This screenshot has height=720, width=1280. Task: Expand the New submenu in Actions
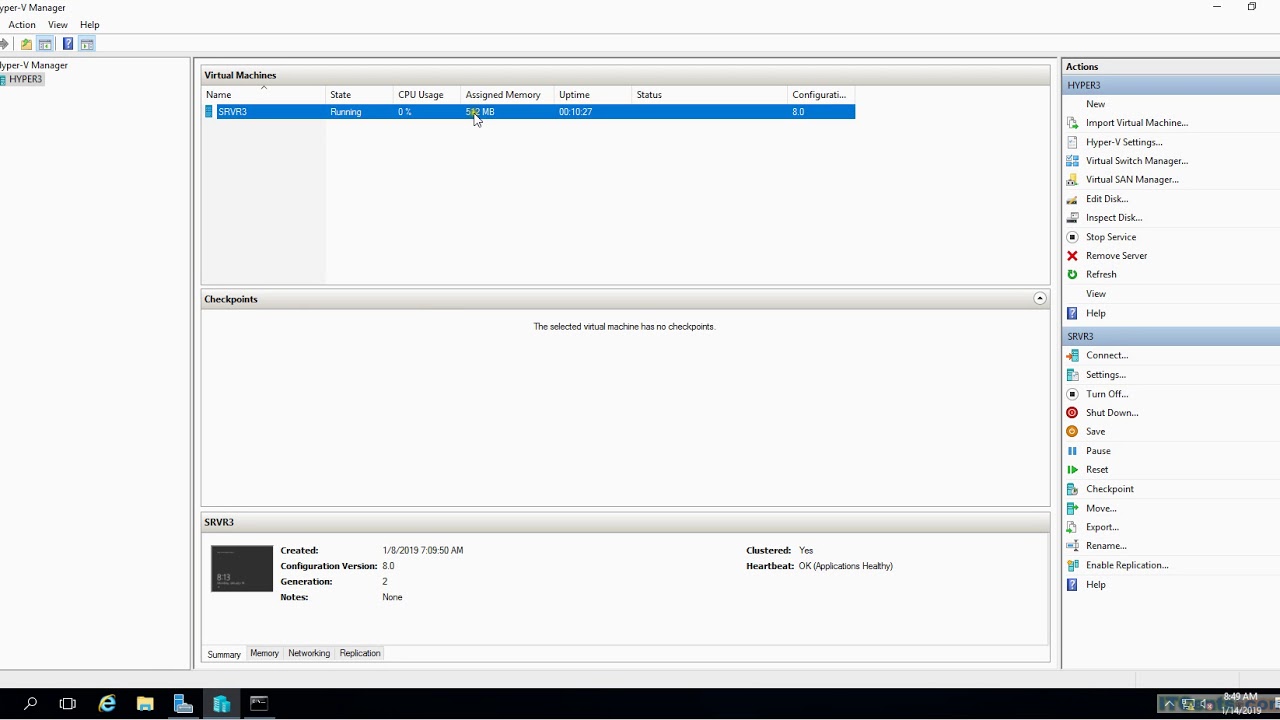[x=1096, y=104]
